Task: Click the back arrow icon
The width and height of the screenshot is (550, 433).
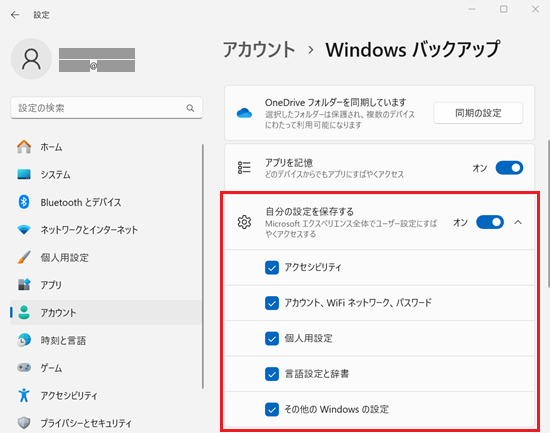Action: (15, 15)
